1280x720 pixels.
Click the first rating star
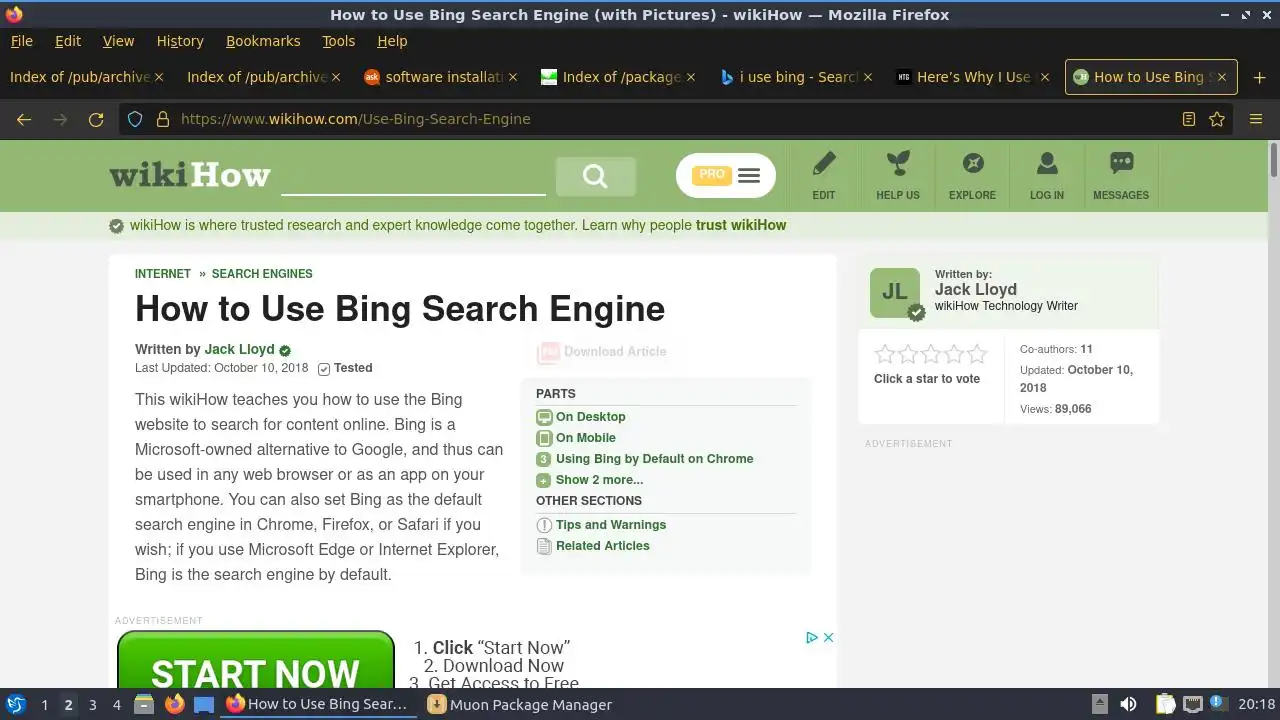pos(885,354)
